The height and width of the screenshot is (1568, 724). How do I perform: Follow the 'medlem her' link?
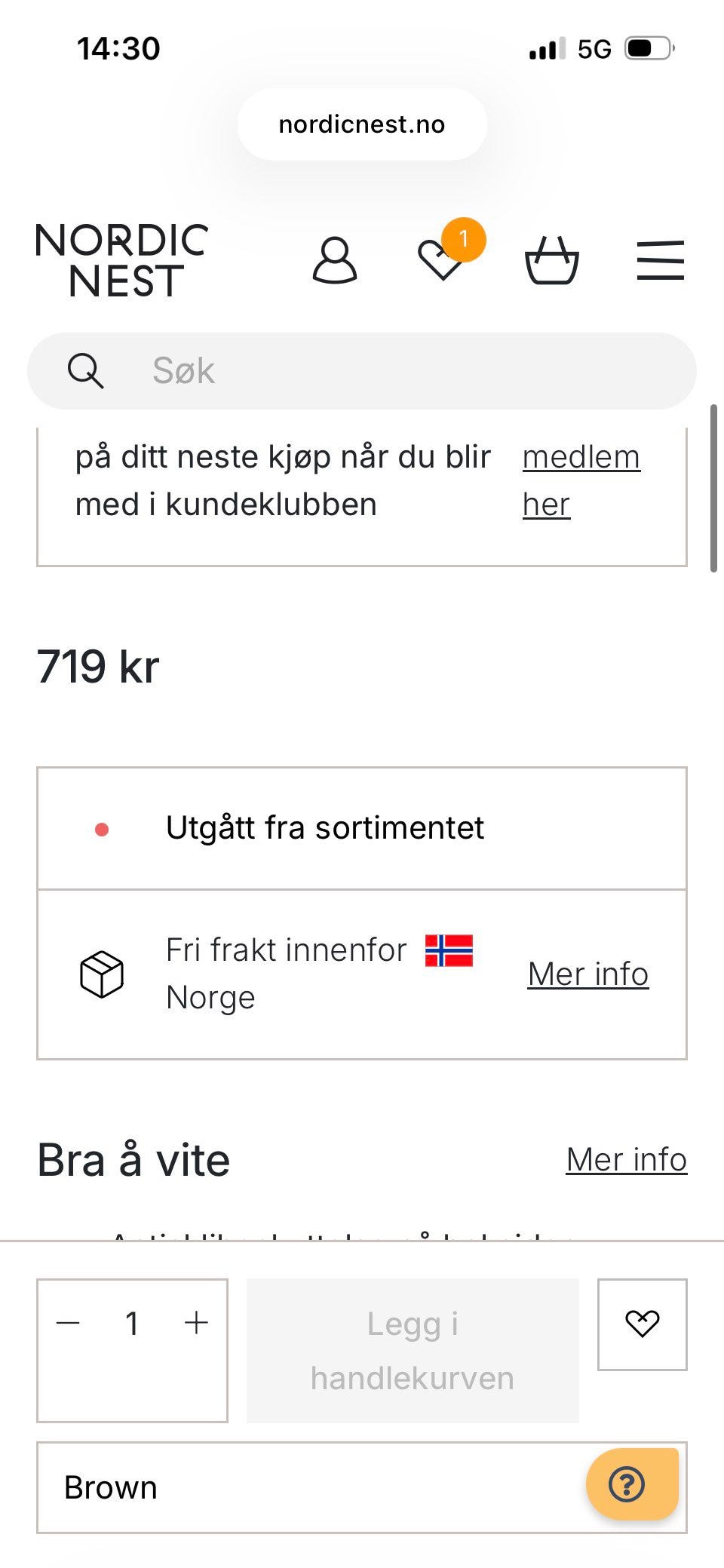click(x=581, y=480)
